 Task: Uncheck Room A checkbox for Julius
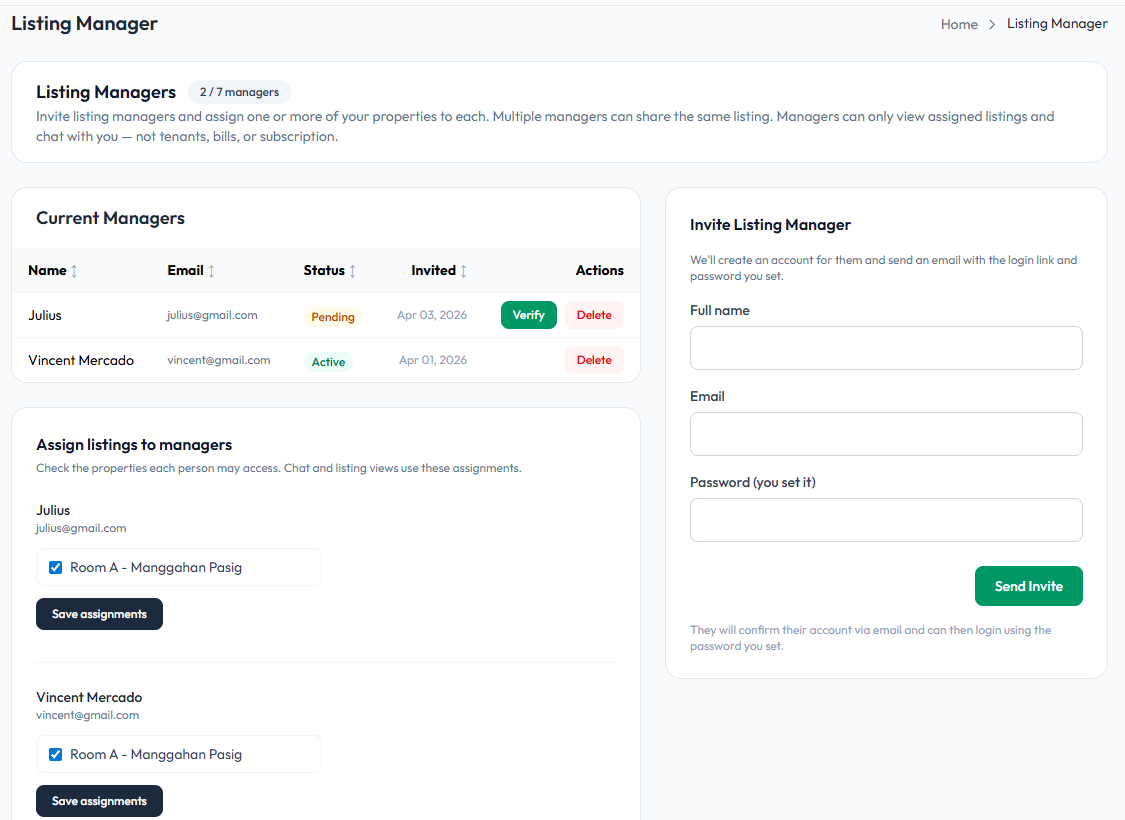56,568
